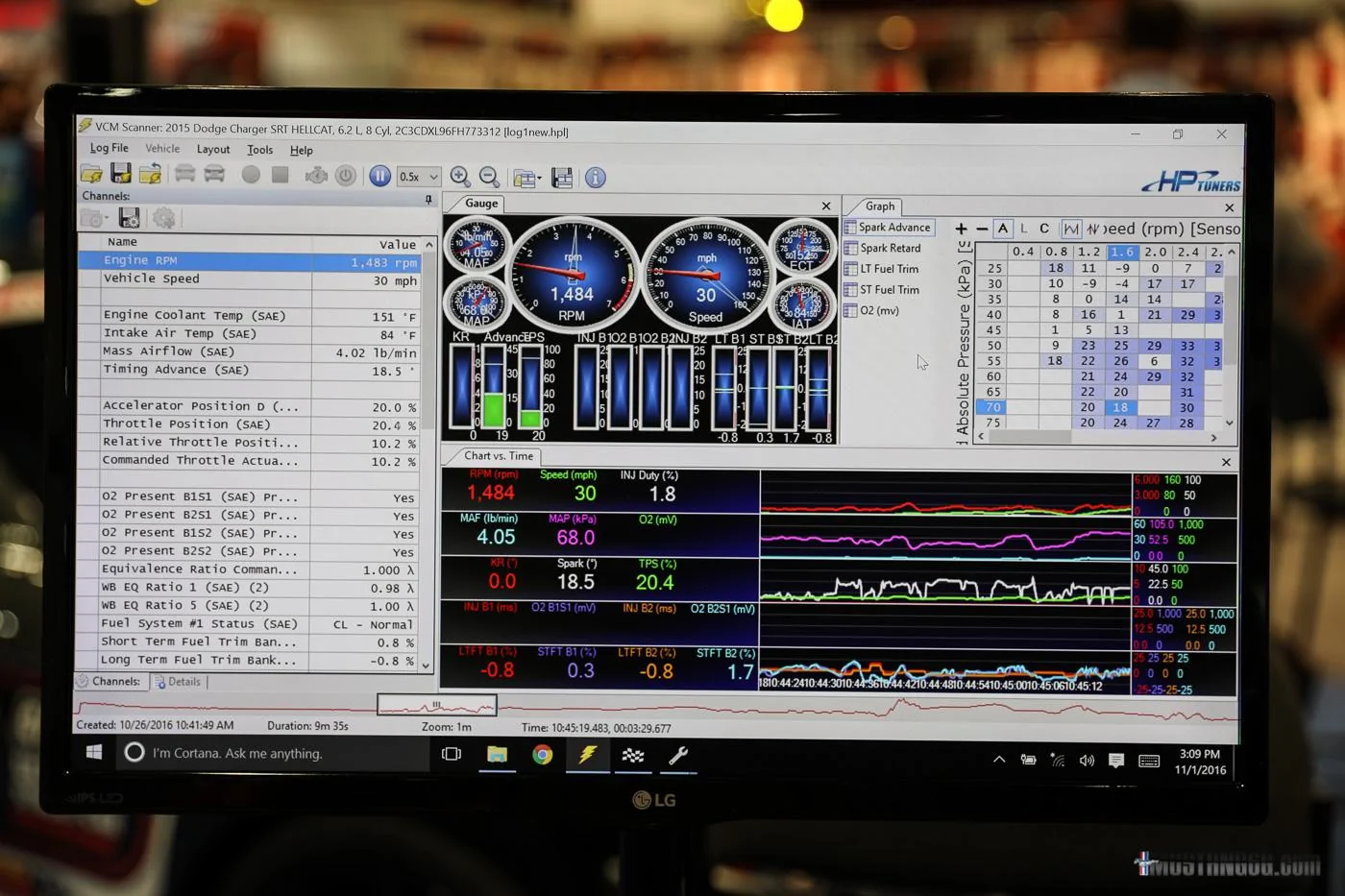The width and height of the screenshot is (1345, 896).
Task: Toggle the A mode button in graph toolbar
Action: coord(1003,229)
